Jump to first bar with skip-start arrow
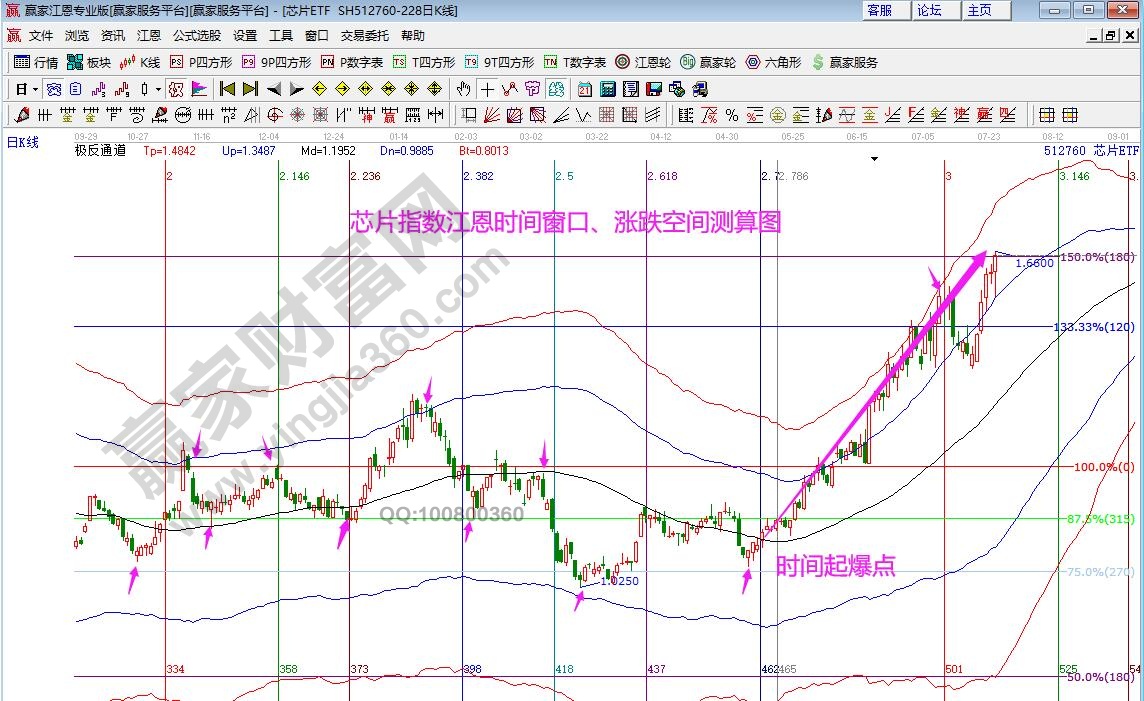The width and height of the screenshot is (1144, 701). coord(227,88)
